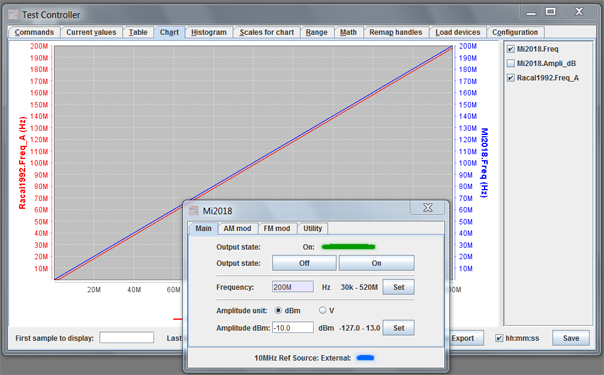This screenshot has height=375, width=604.
Task: Switch to the Current values tab
Action: (x=91, y=32)
